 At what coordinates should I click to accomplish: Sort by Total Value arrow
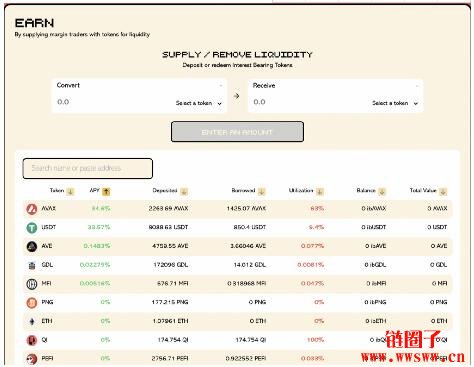[443, 191]
